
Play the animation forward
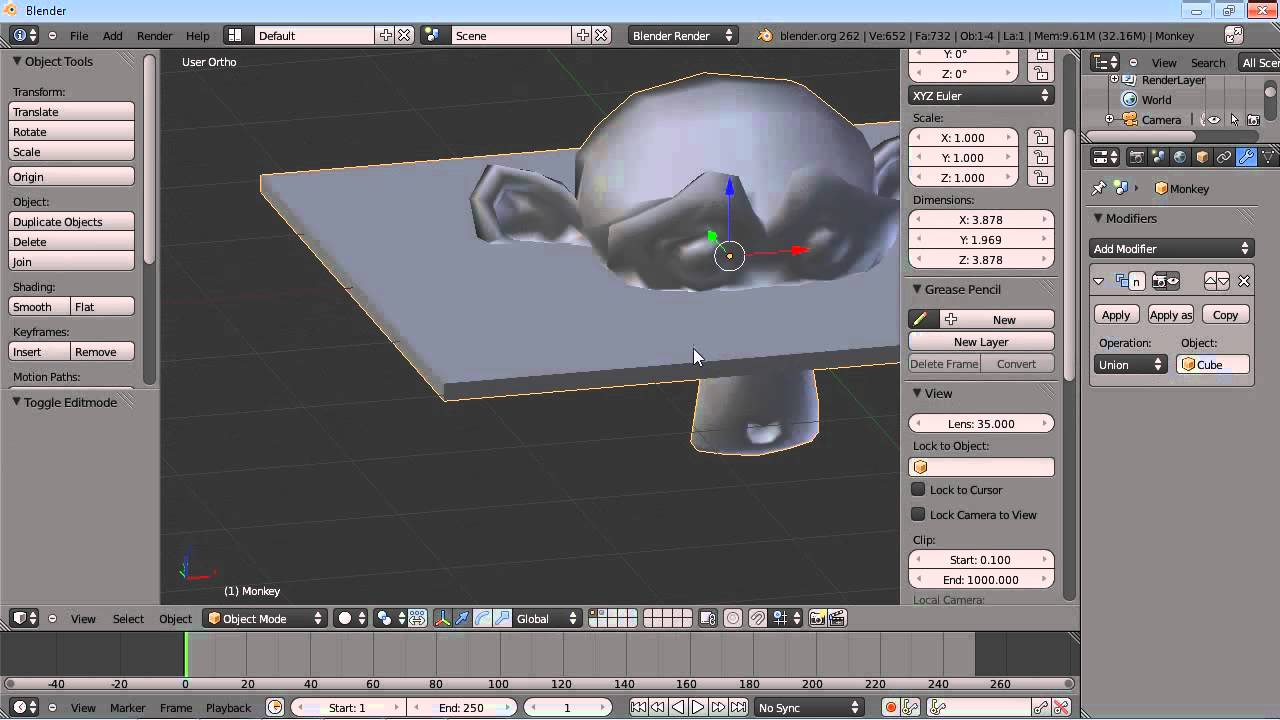click(x=698, y=708)
